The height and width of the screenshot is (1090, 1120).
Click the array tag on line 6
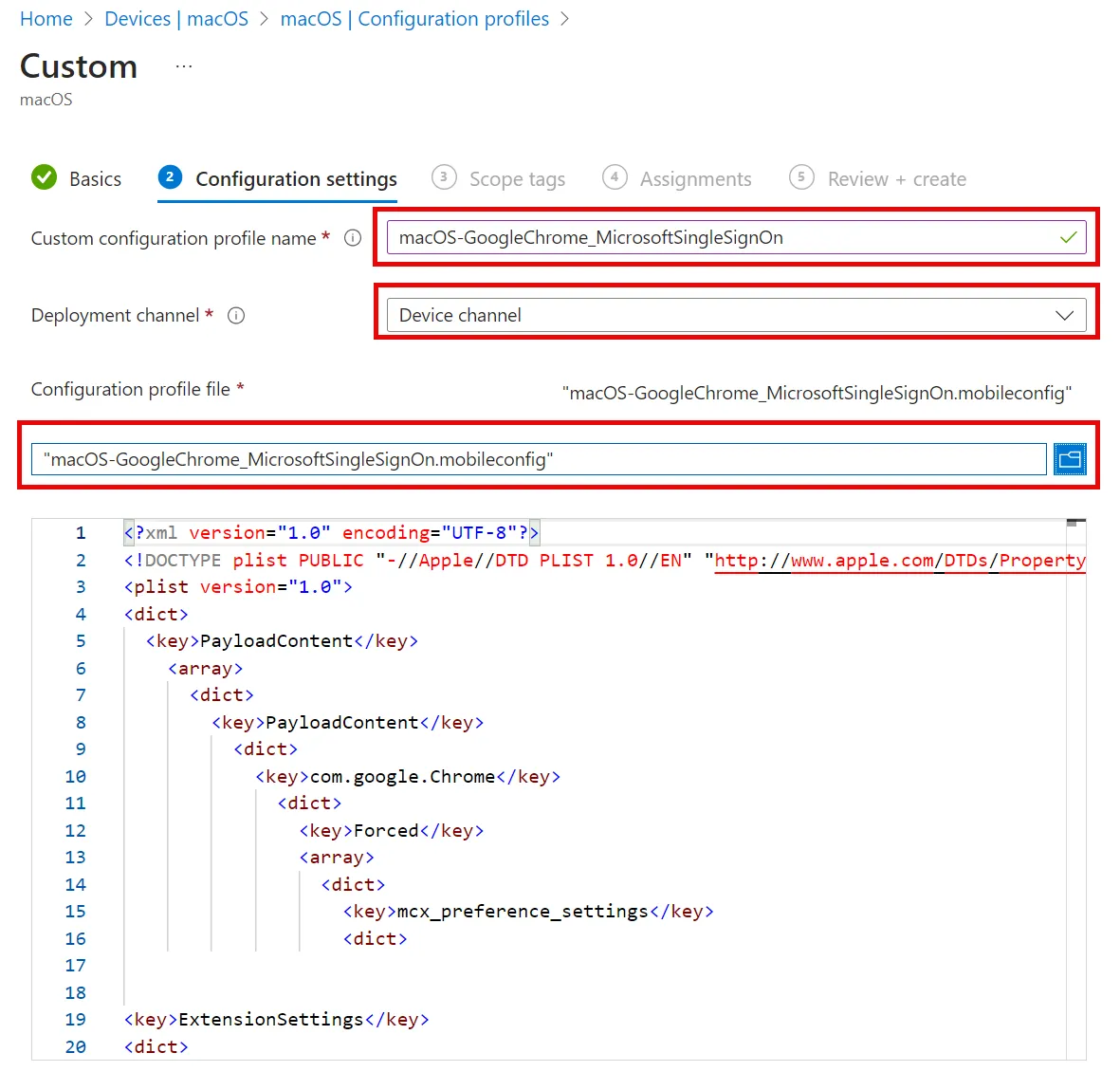point(205,669)
